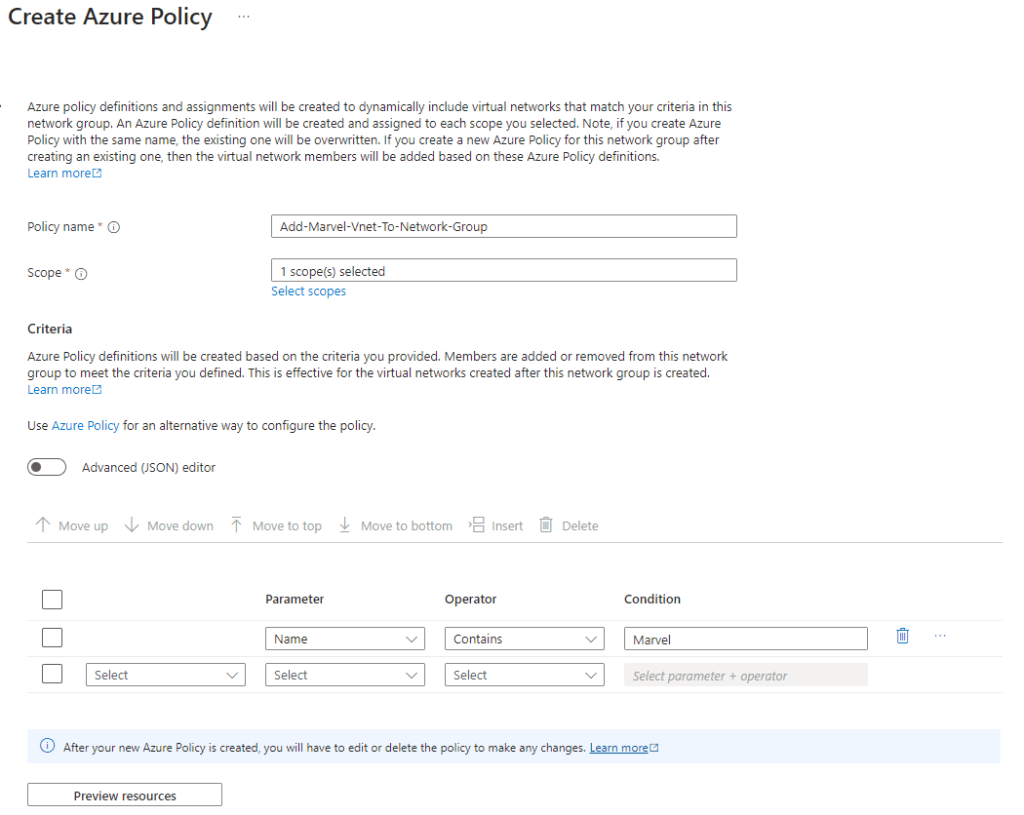1024x815 pixels.
Task: Click the Preview resources button
Action: pyautogui.click(x=124, y=796)
